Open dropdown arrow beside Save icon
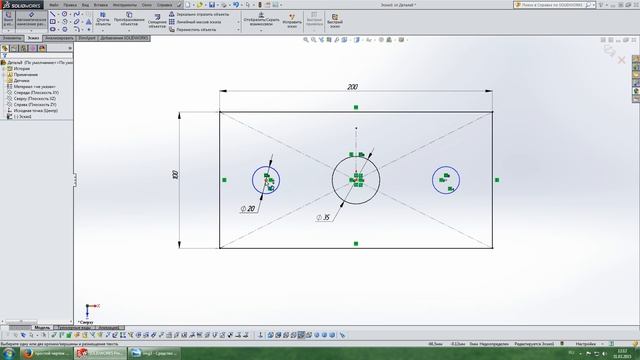 point(217,5)
